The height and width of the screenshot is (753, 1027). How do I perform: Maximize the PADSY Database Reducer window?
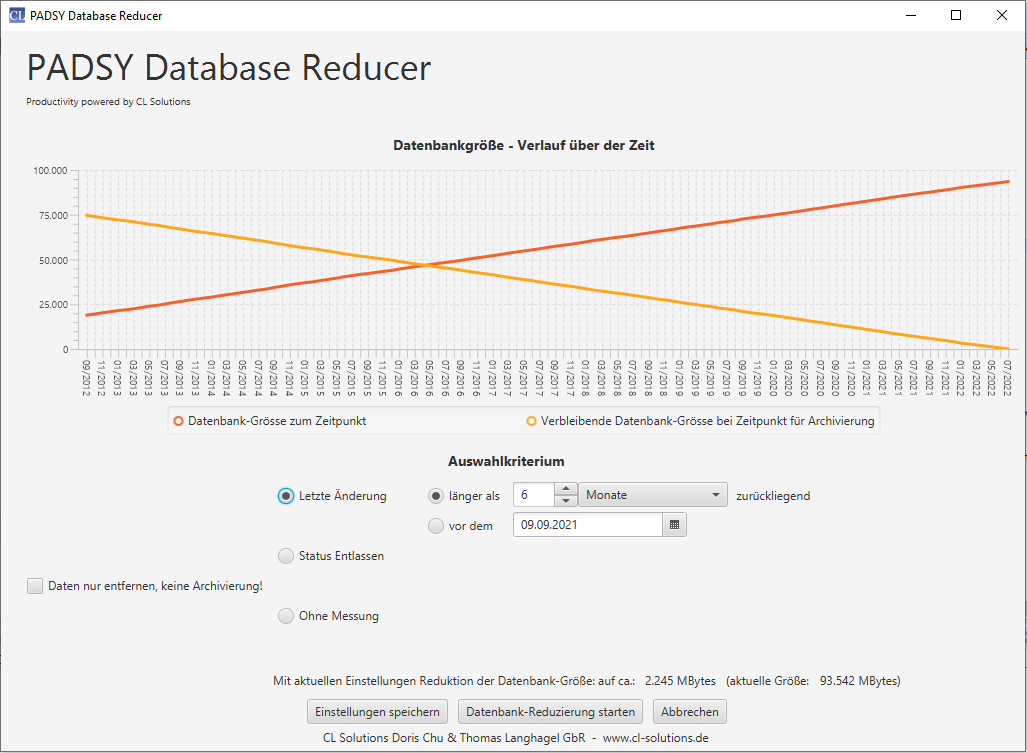pyautogui.click(x=956, y=15)
